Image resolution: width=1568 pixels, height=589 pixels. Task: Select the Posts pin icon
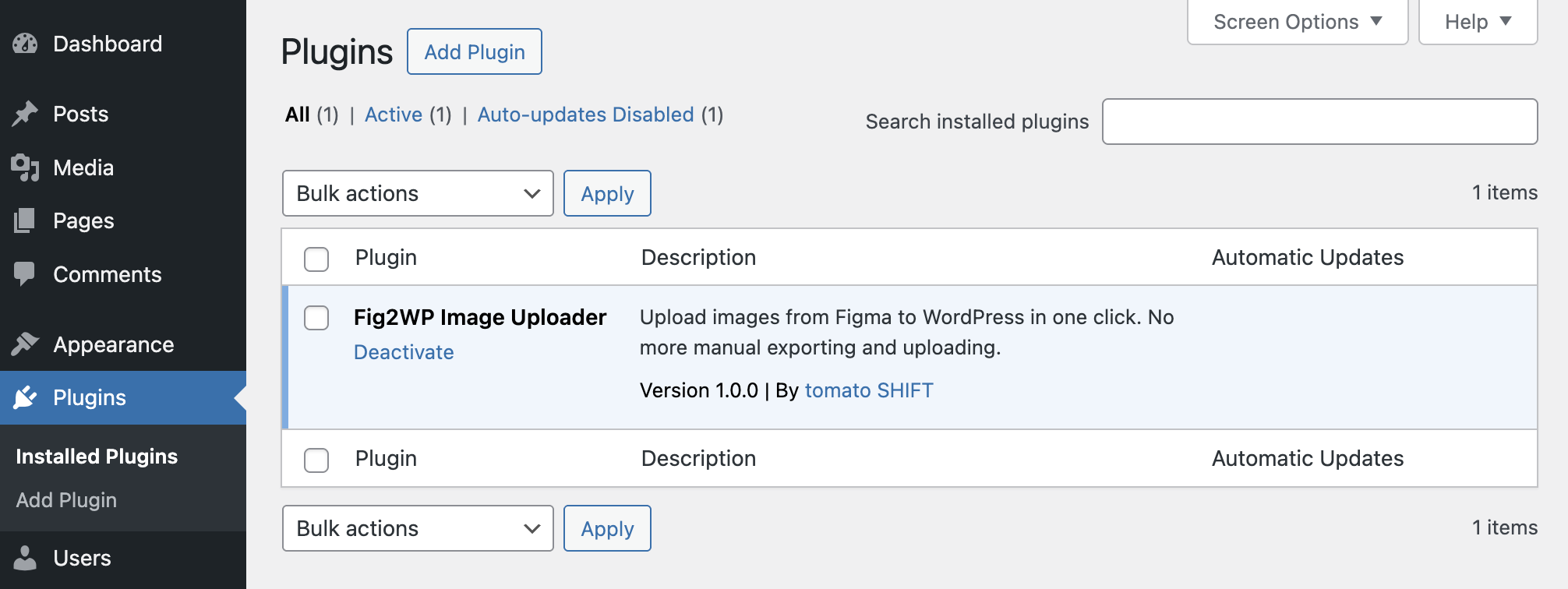(26, 114)
